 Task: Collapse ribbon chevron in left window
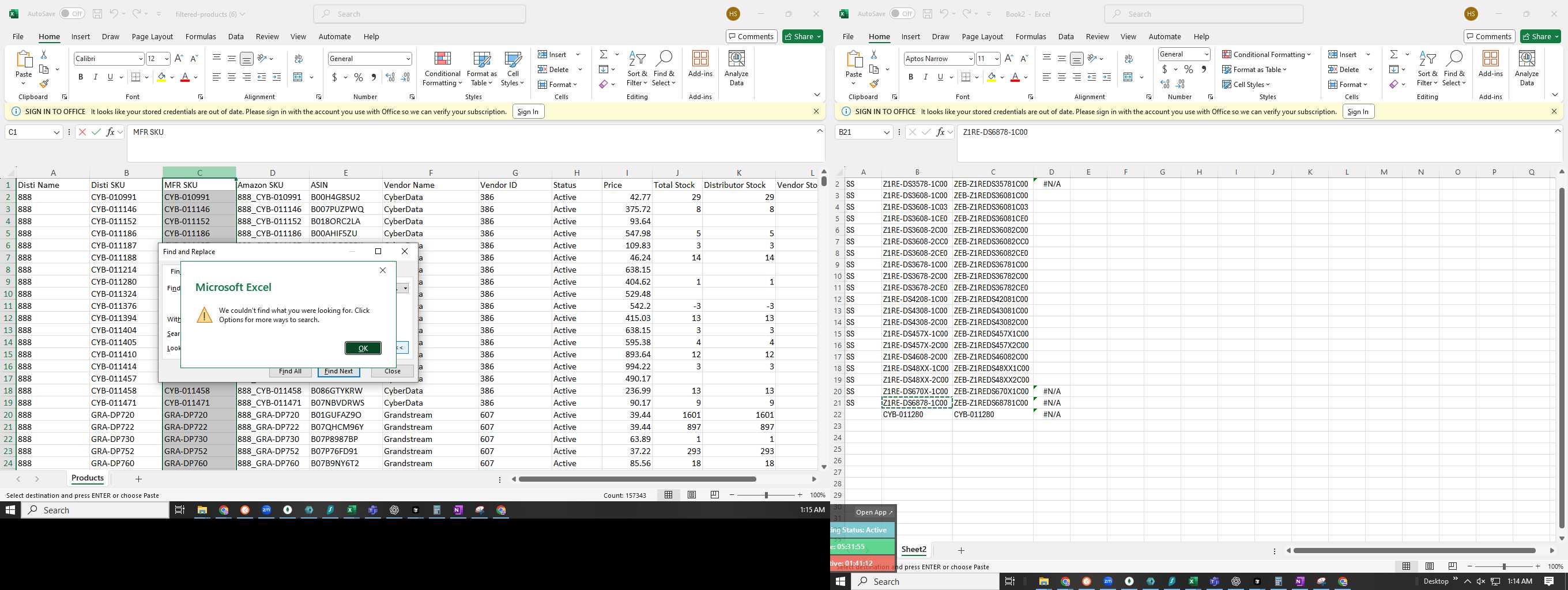pyautogui.click(x=817, y=95)
